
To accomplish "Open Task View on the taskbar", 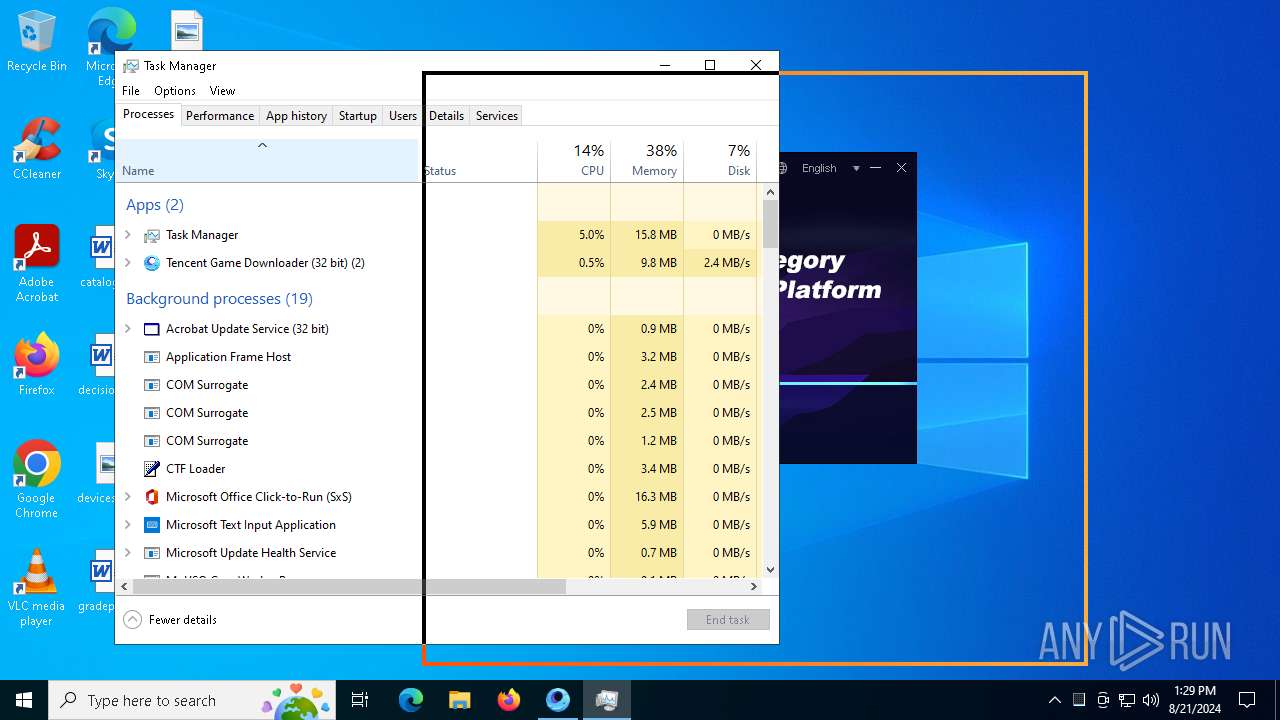I will tap(360, 700).
